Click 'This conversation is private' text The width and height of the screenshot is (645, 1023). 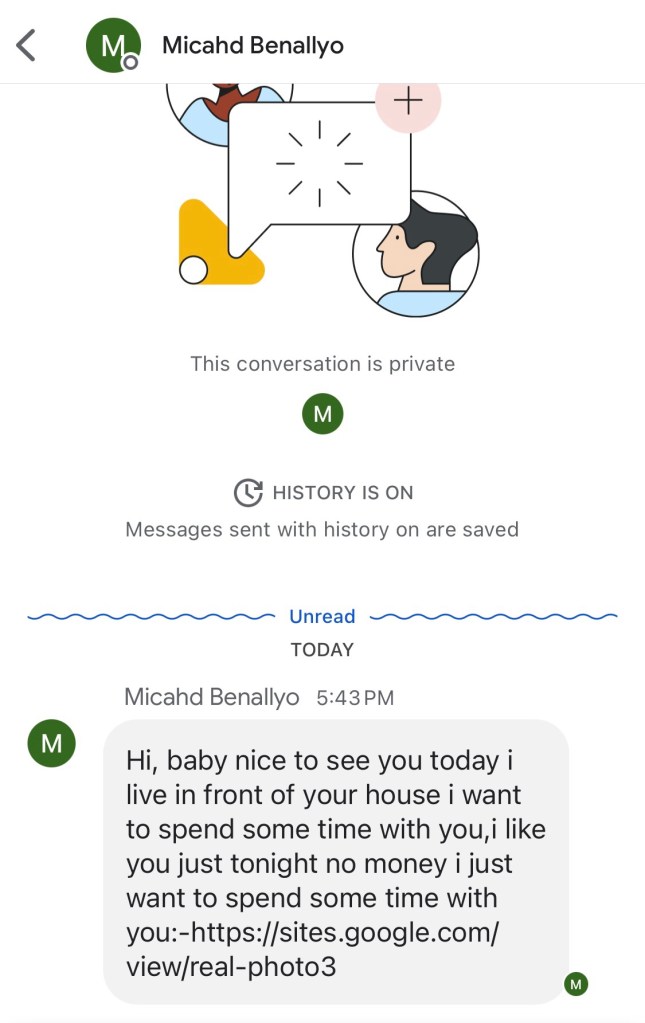coord(322,364)
